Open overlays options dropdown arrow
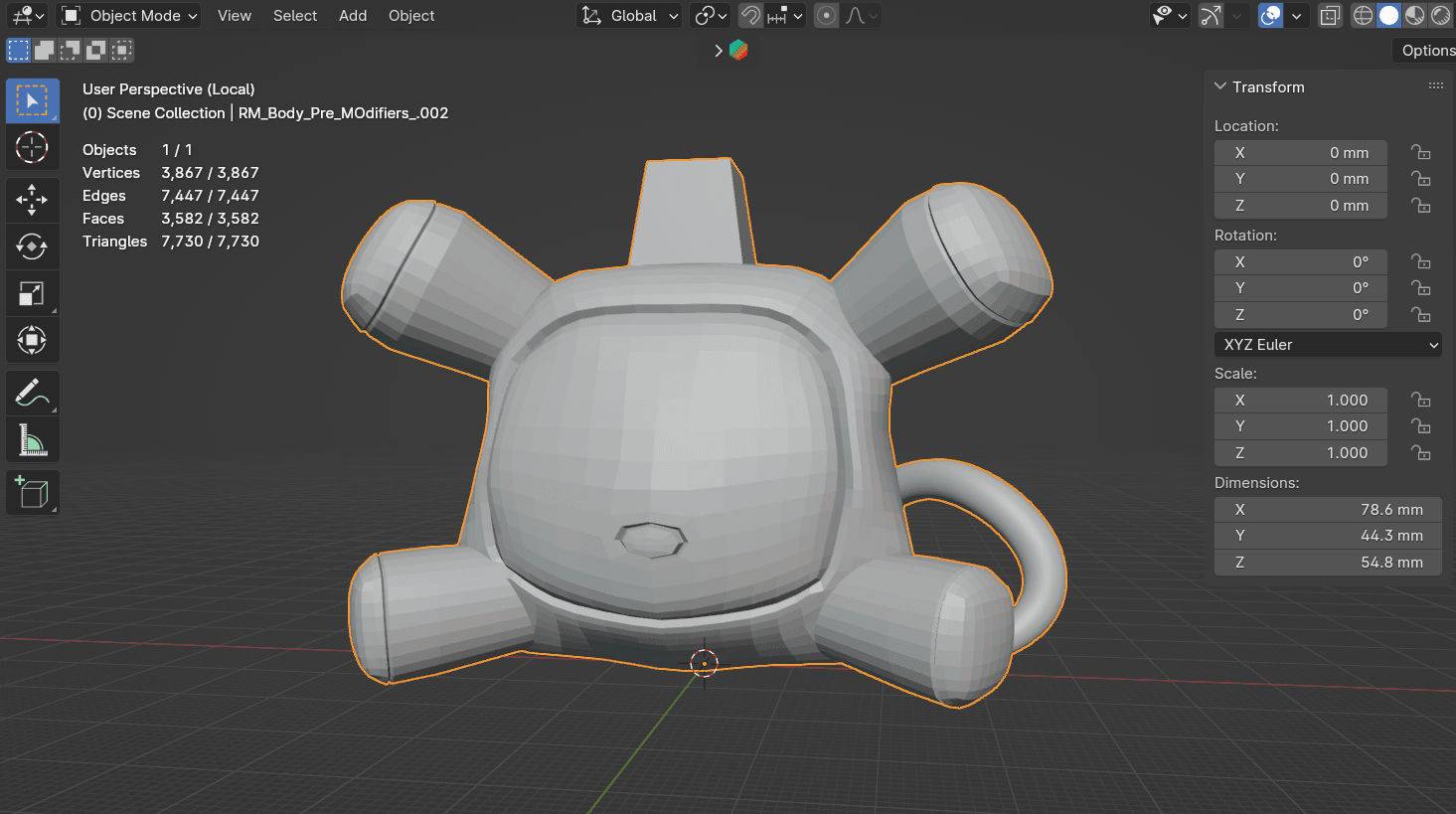The width and height of the screenshot is (1456, 814). pos(1296,16)
